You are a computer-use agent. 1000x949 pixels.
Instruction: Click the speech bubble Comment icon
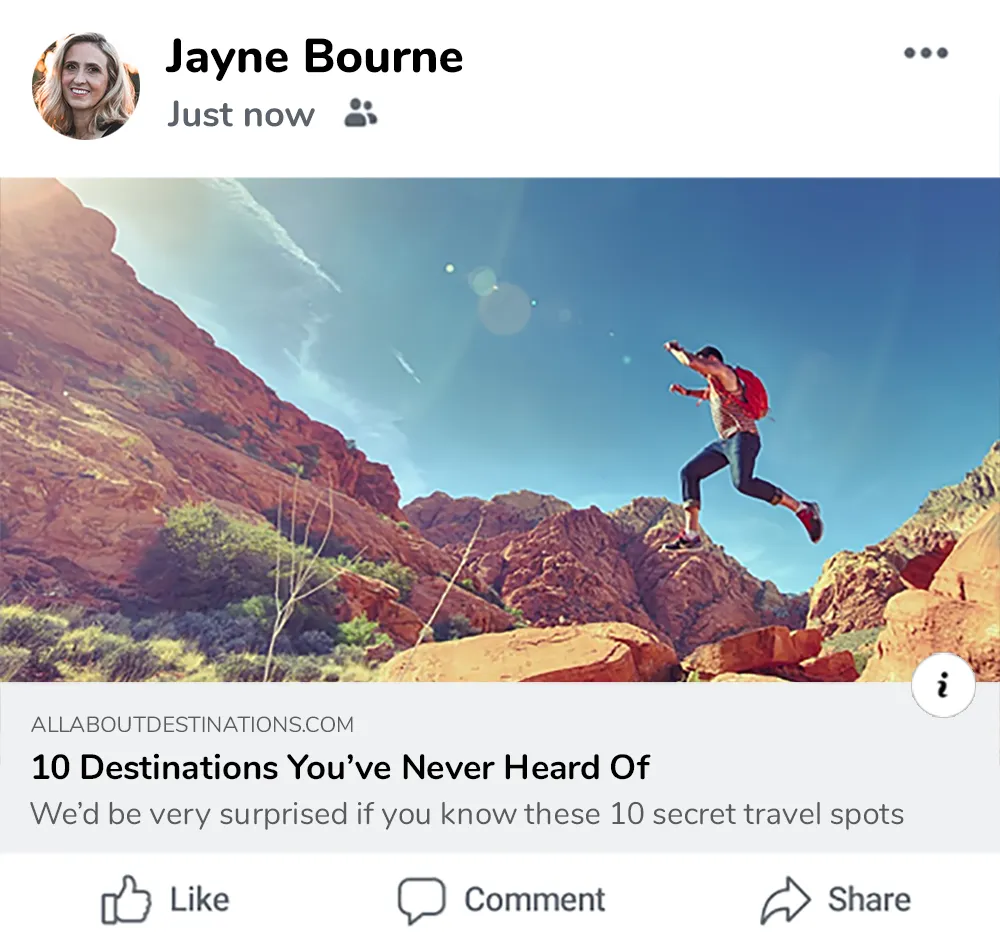pyautogui.click(x=421, y=900)
